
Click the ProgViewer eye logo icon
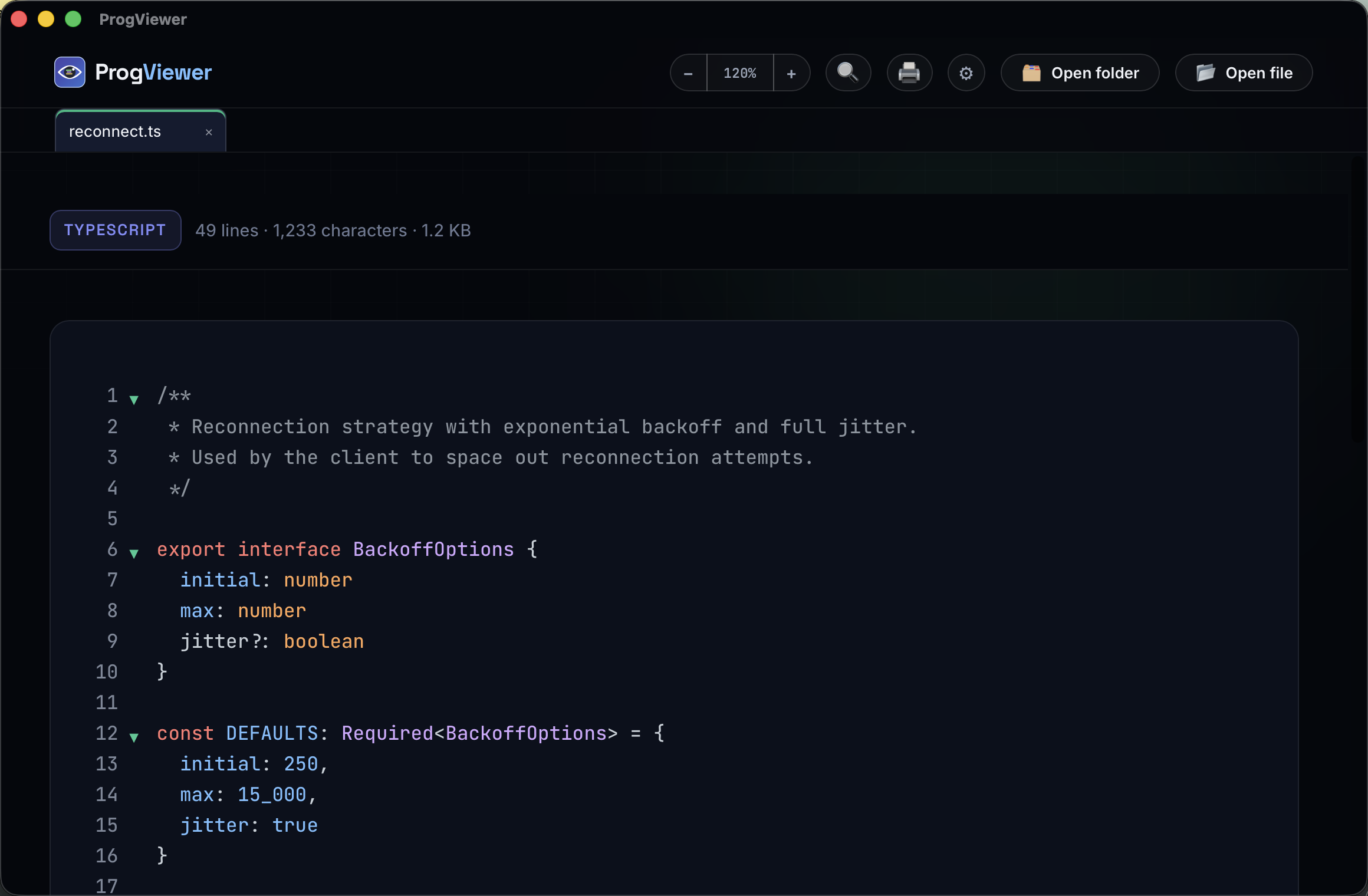click(70, 73)
